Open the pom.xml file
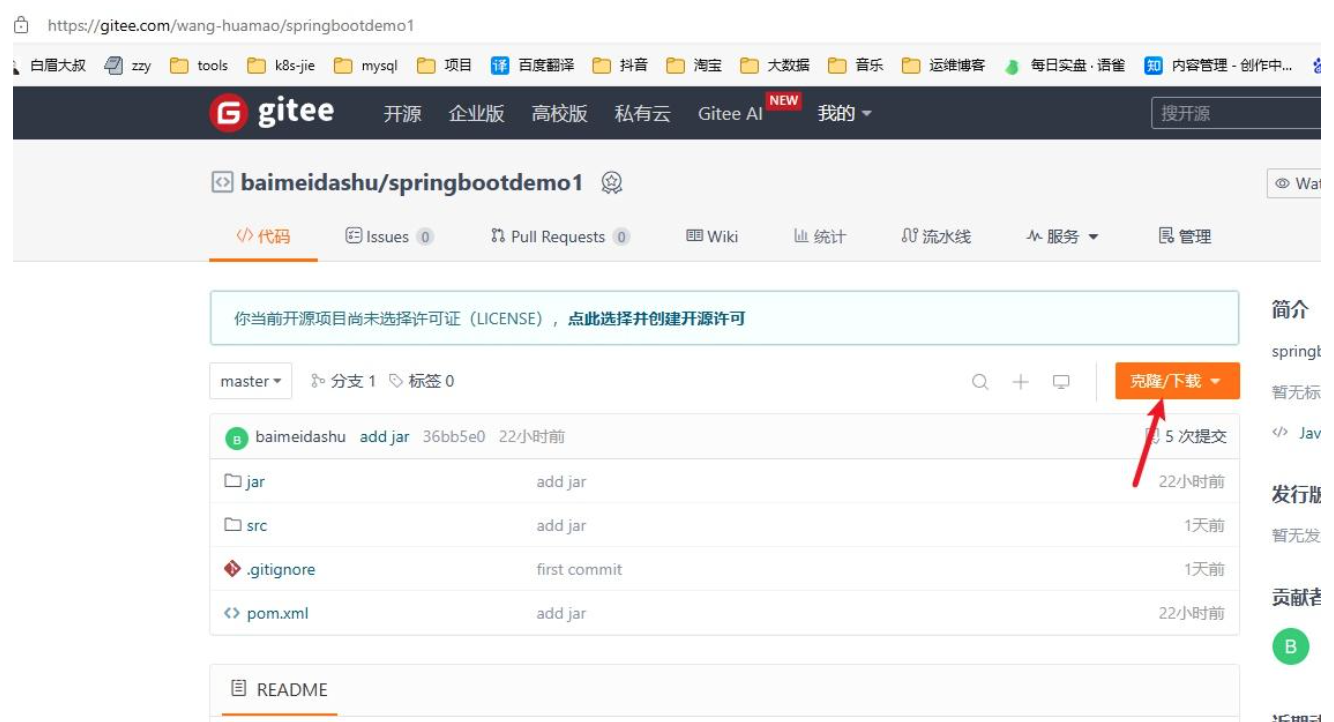 point(278,614)
